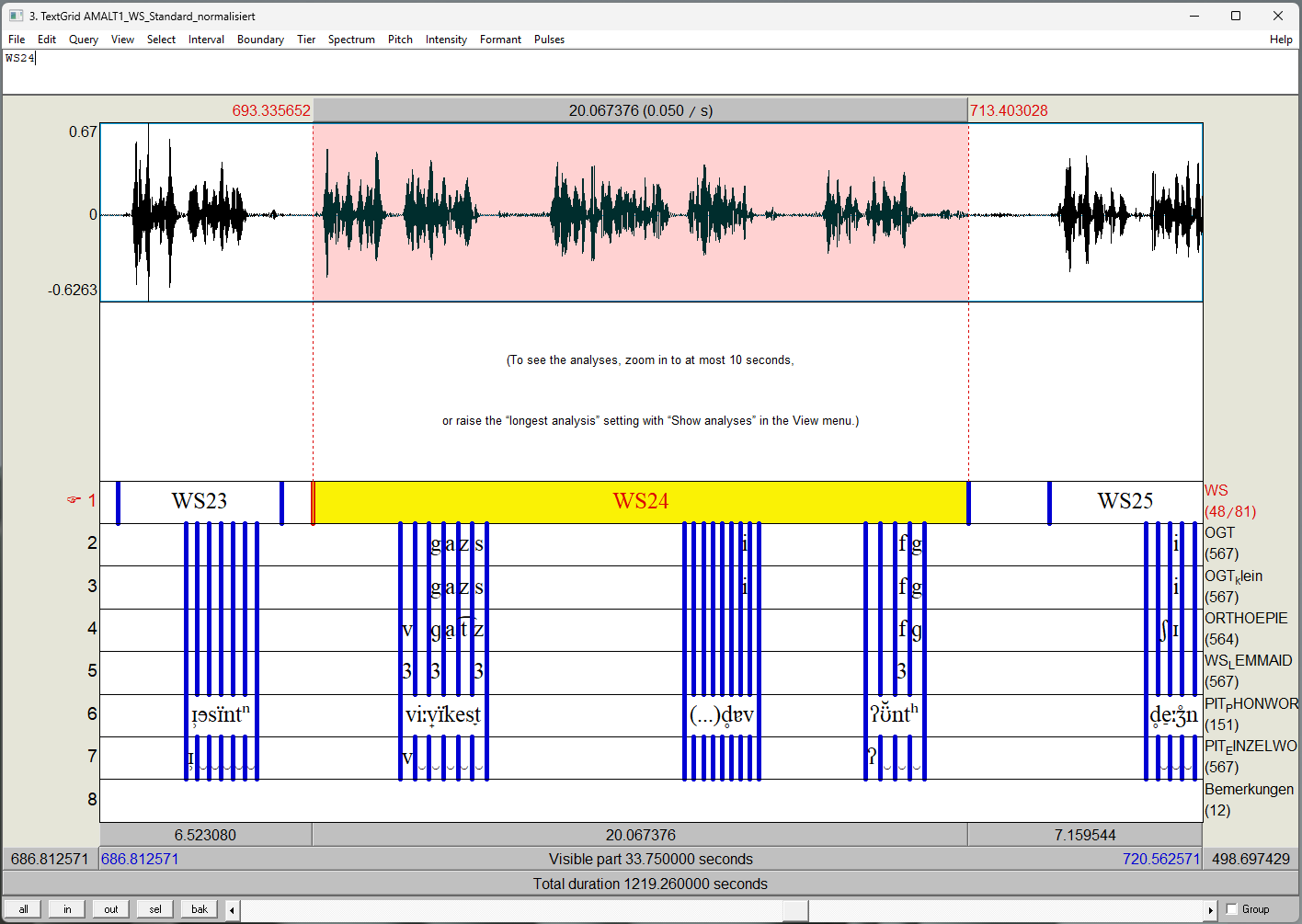Click the horizontal scrollbar thumb
1302x924 pixels.
pyautogui.click(x=795, y=909)
